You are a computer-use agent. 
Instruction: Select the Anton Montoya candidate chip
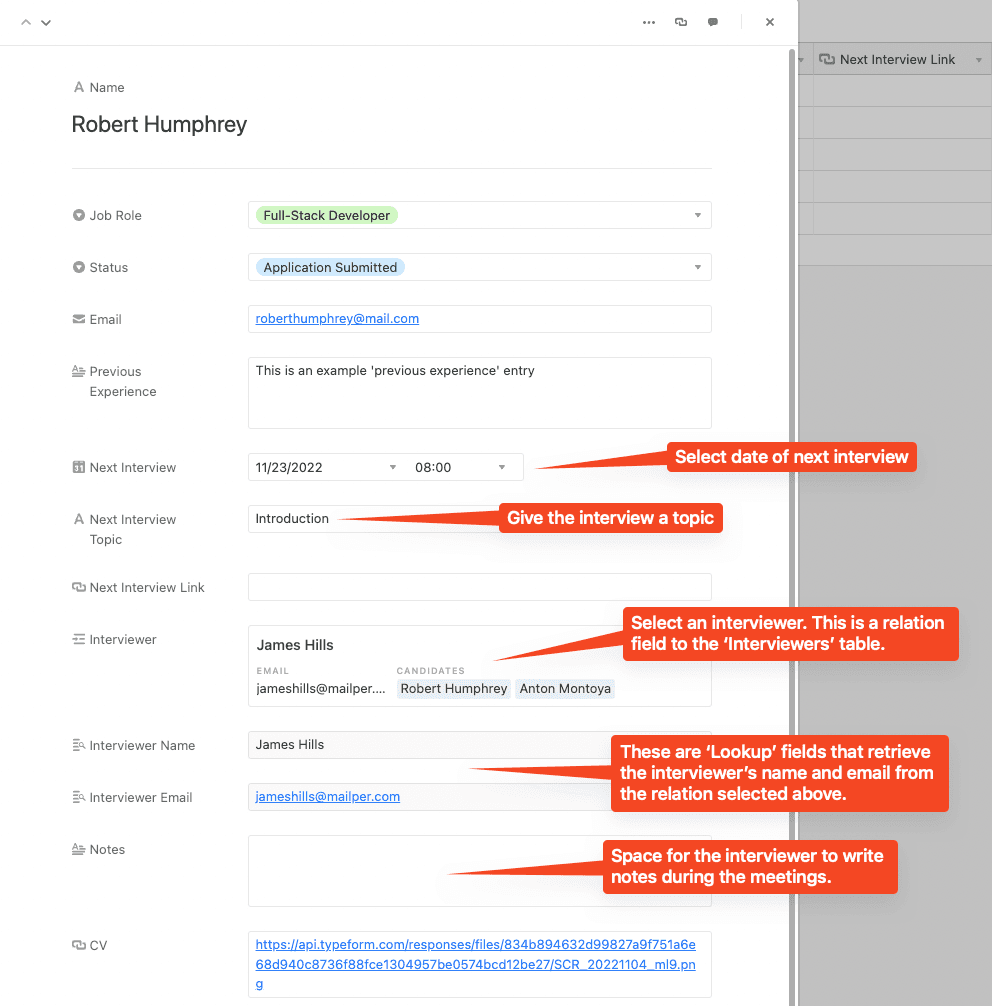[564, 688]
